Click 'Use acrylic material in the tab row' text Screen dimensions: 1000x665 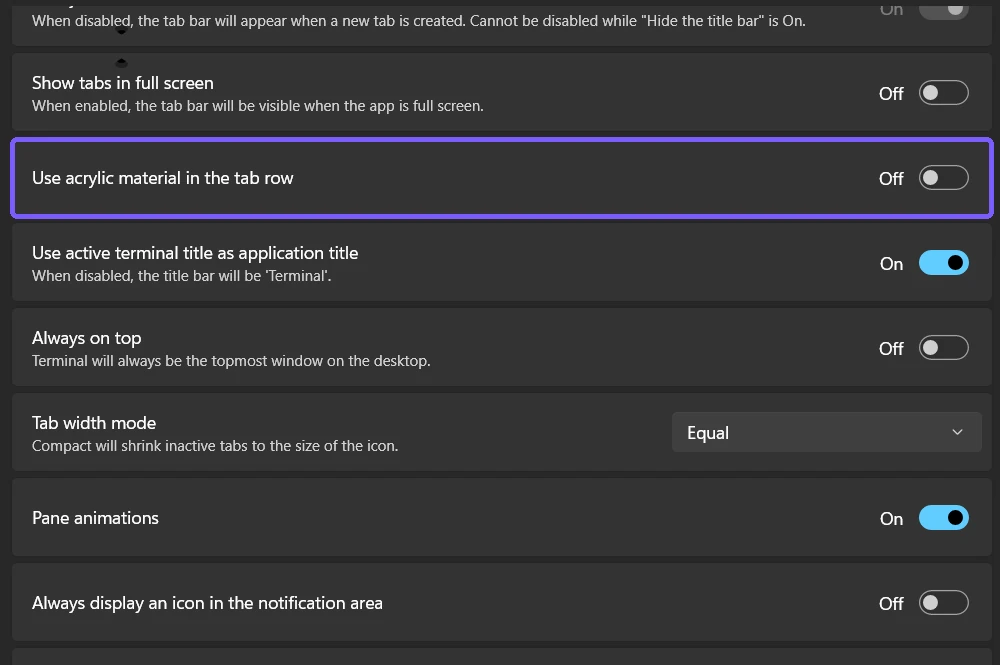point(163,178)
